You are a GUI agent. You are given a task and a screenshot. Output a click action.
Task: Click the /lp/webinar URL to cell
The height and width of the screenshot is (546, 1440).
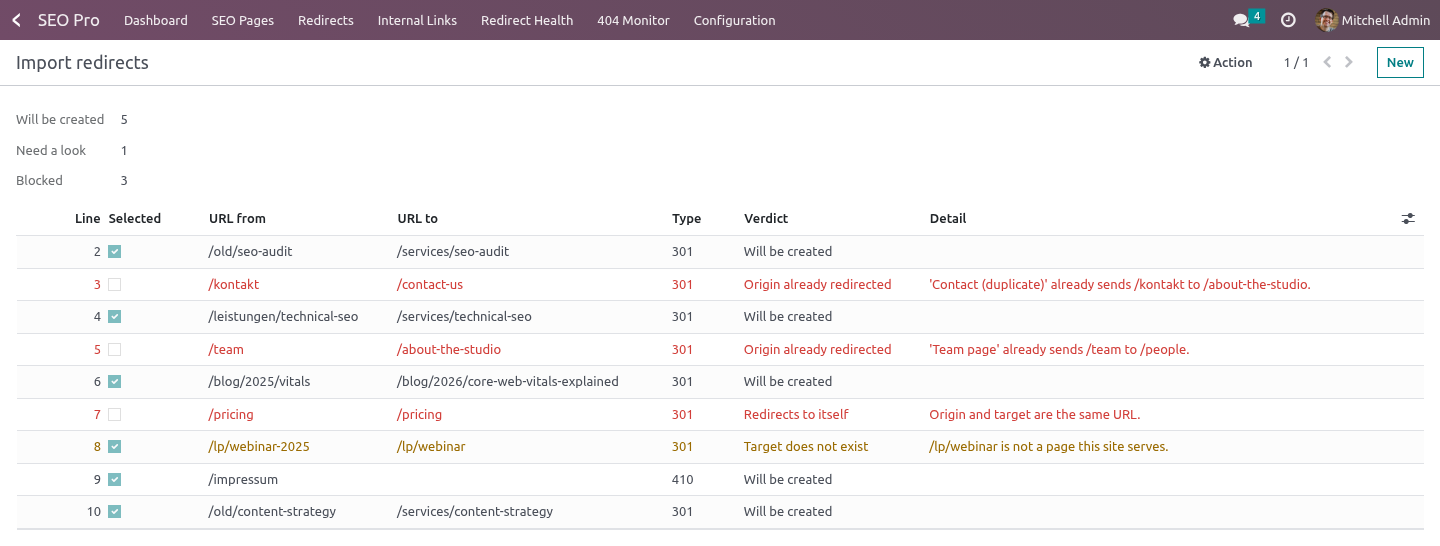[431, 447]
